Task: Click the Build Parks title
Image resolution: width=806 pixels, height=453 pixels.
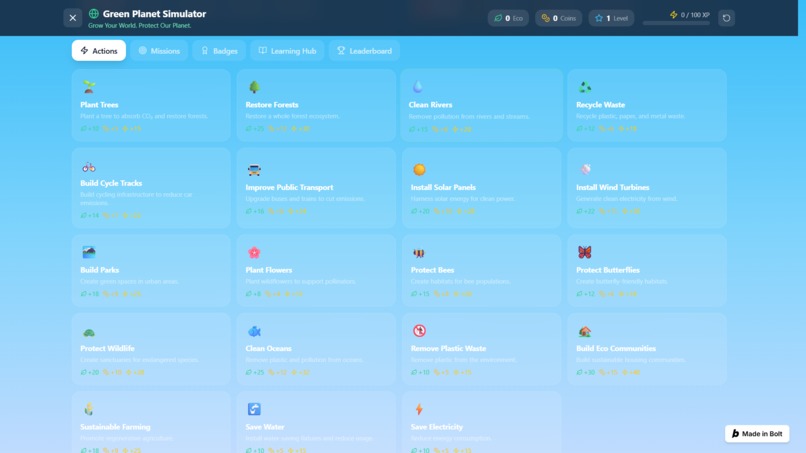Action: coord(100,269)
